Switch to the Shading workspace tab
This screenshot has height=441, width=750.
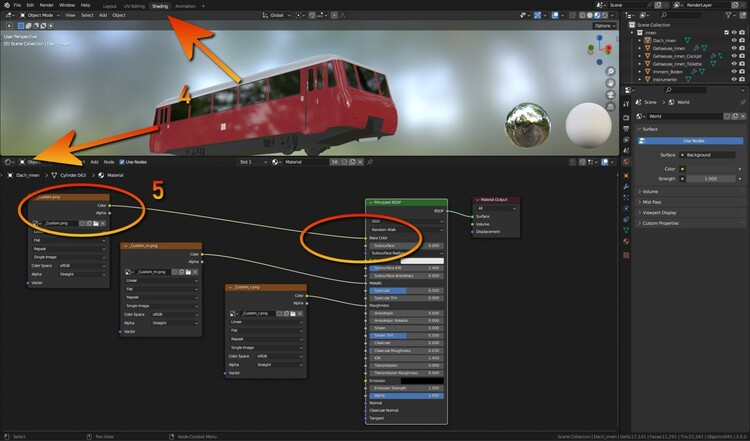[x=159, y=5]
